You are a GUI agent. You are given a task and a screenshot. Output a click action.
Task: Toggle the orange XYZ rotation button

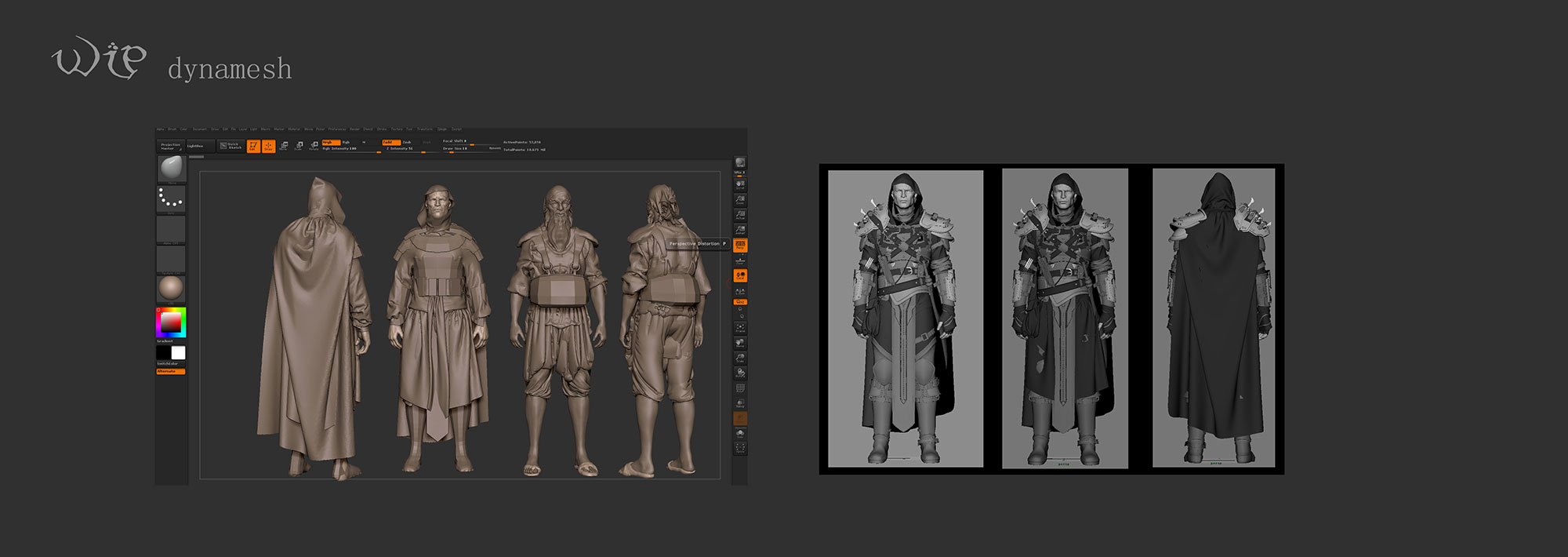pyautogui.click(x=740, y=302)
